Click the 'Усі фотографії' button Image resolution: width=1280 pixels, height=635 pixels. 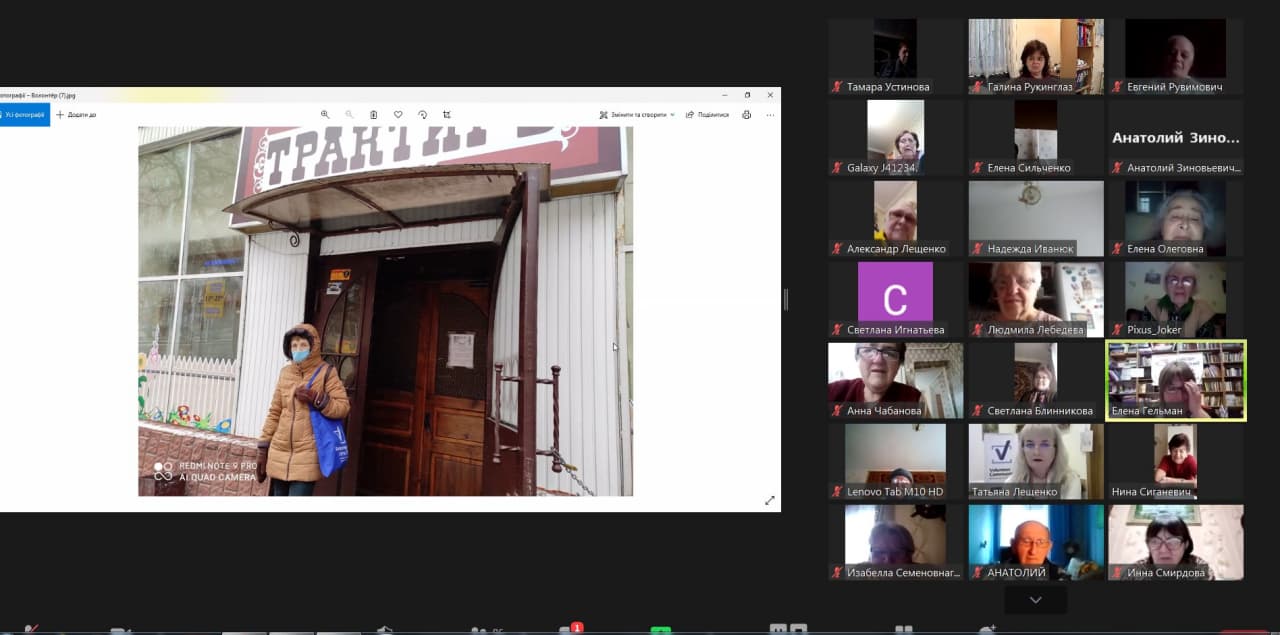coord(24,115)
